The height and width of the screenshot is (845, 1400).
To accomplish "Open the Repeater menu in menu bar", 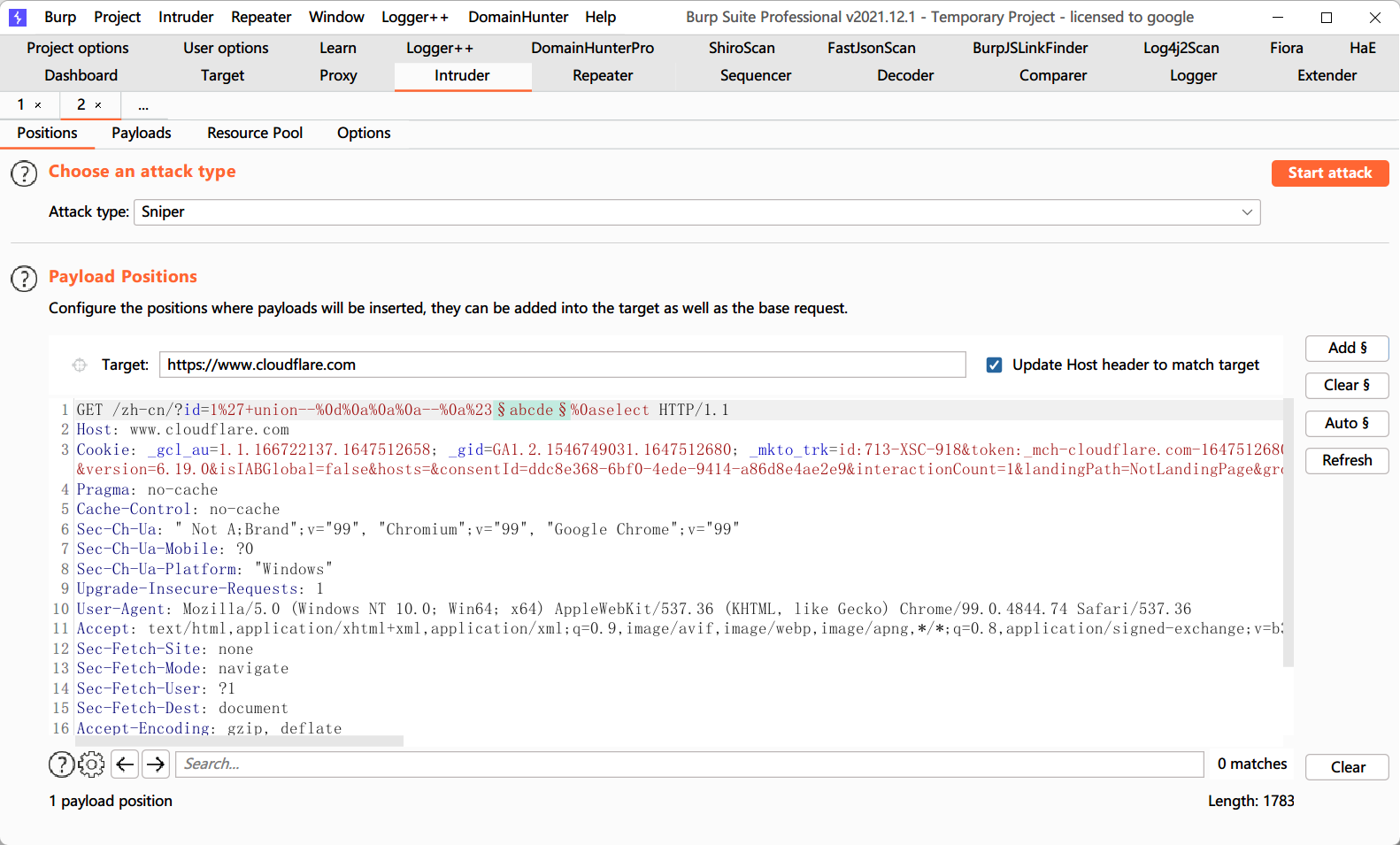I will click(261, 17).
